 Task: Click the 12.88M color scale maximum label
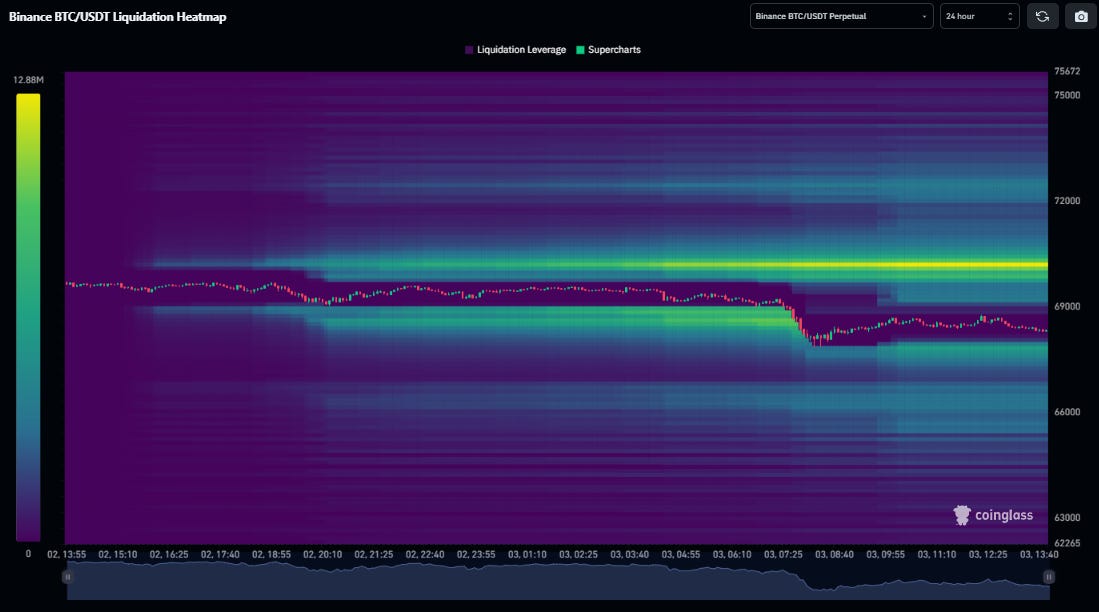[x=28, y=80]
